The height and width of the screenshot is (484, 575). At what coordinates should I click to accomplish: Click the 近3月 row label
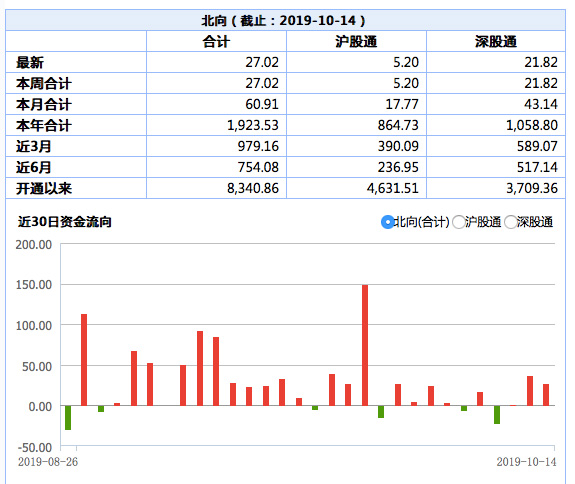pos(33,146)
